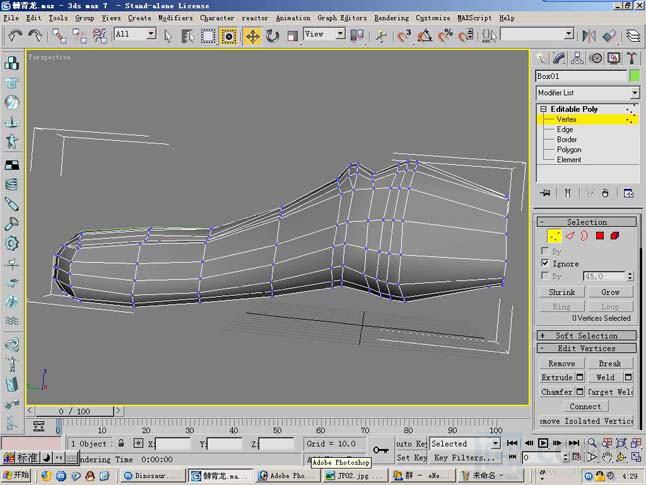
Task: Activate the Select and Scale tool
Action: point(292,36)
